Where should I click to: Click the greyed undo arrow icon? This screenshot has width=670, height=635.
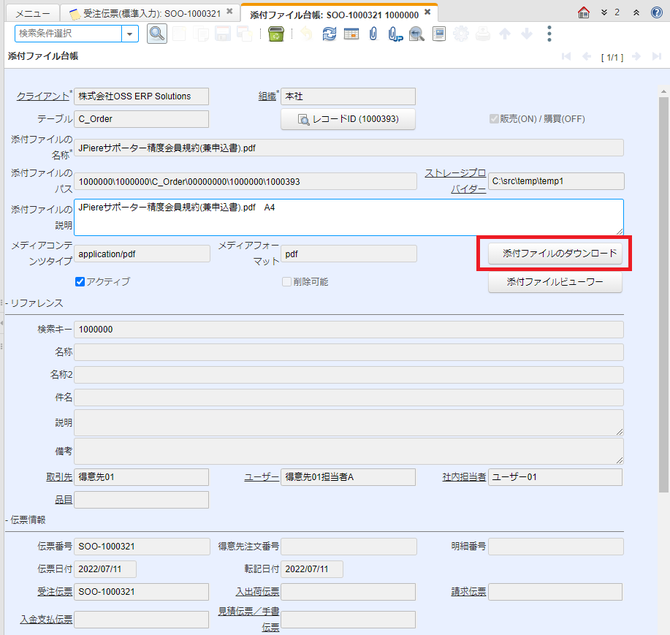(306, 34)
